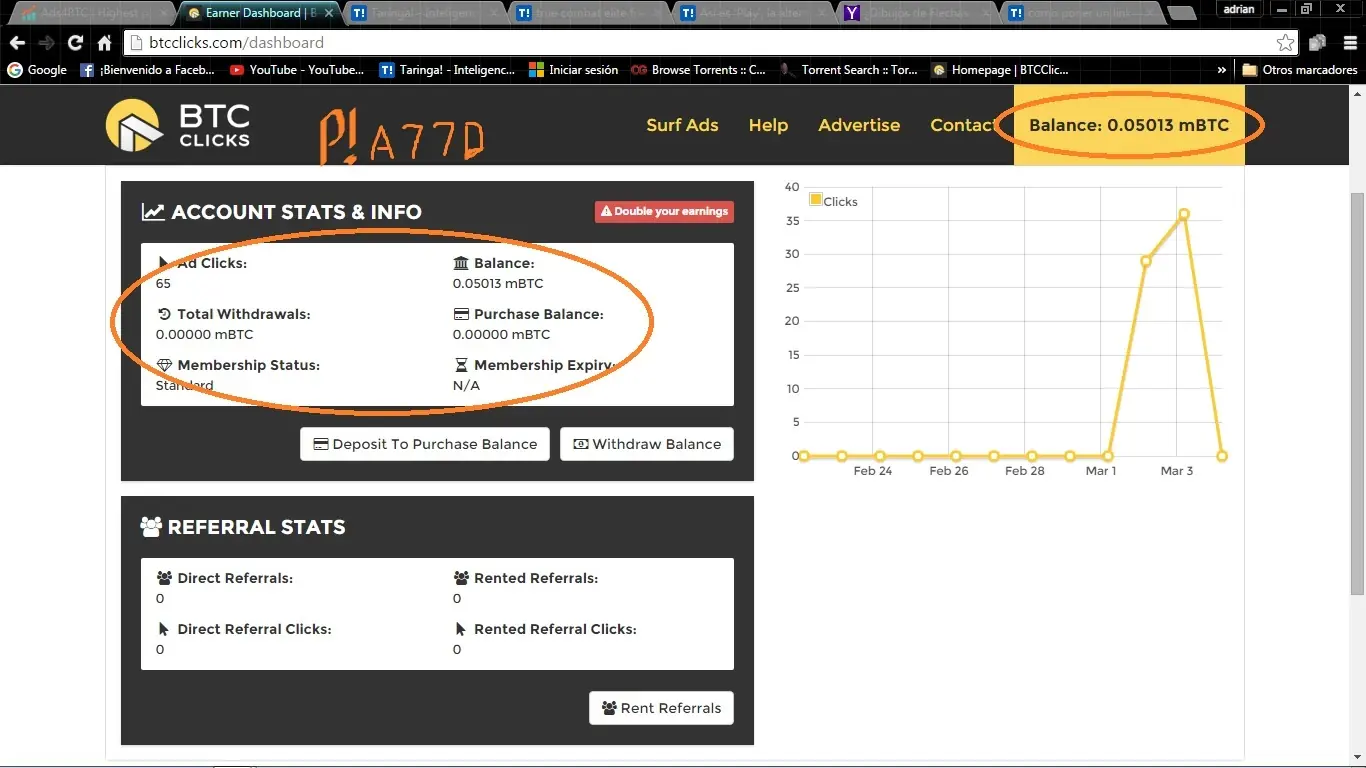Go to the Advertise page
Image resolution: width=1366 pixels, height=768 pixels.
(x=859, y=125)
